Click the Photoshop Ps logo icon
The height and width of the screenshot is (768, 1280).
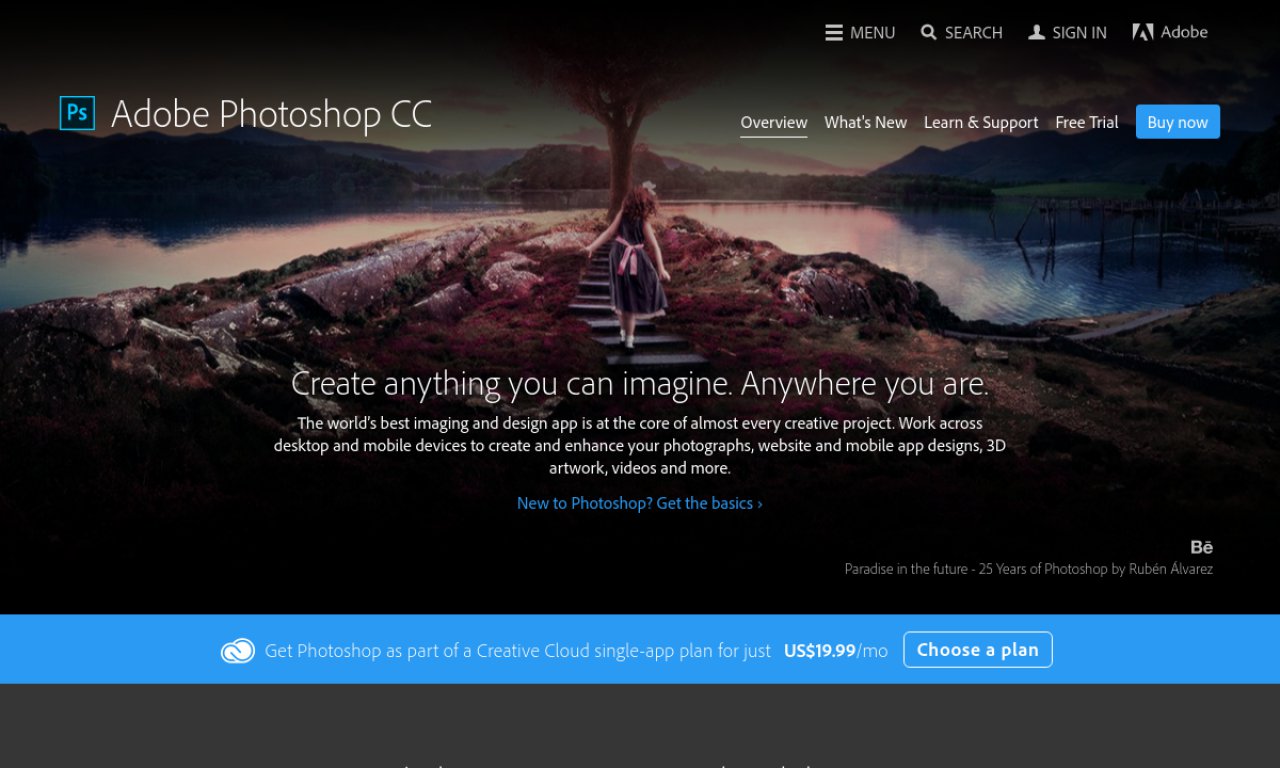[x=77, y=114]
